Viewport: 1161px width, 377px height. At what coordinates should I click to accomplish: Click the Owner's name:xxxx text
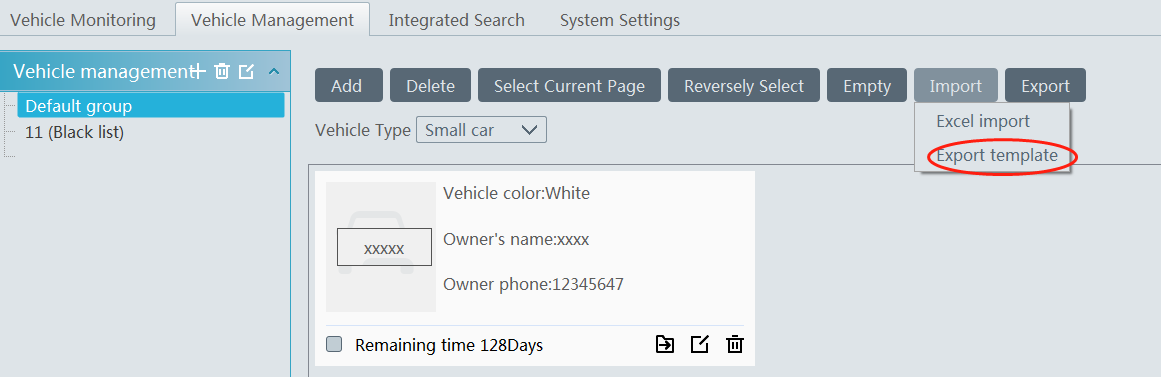pyautogui.click(x=516, y=239)
